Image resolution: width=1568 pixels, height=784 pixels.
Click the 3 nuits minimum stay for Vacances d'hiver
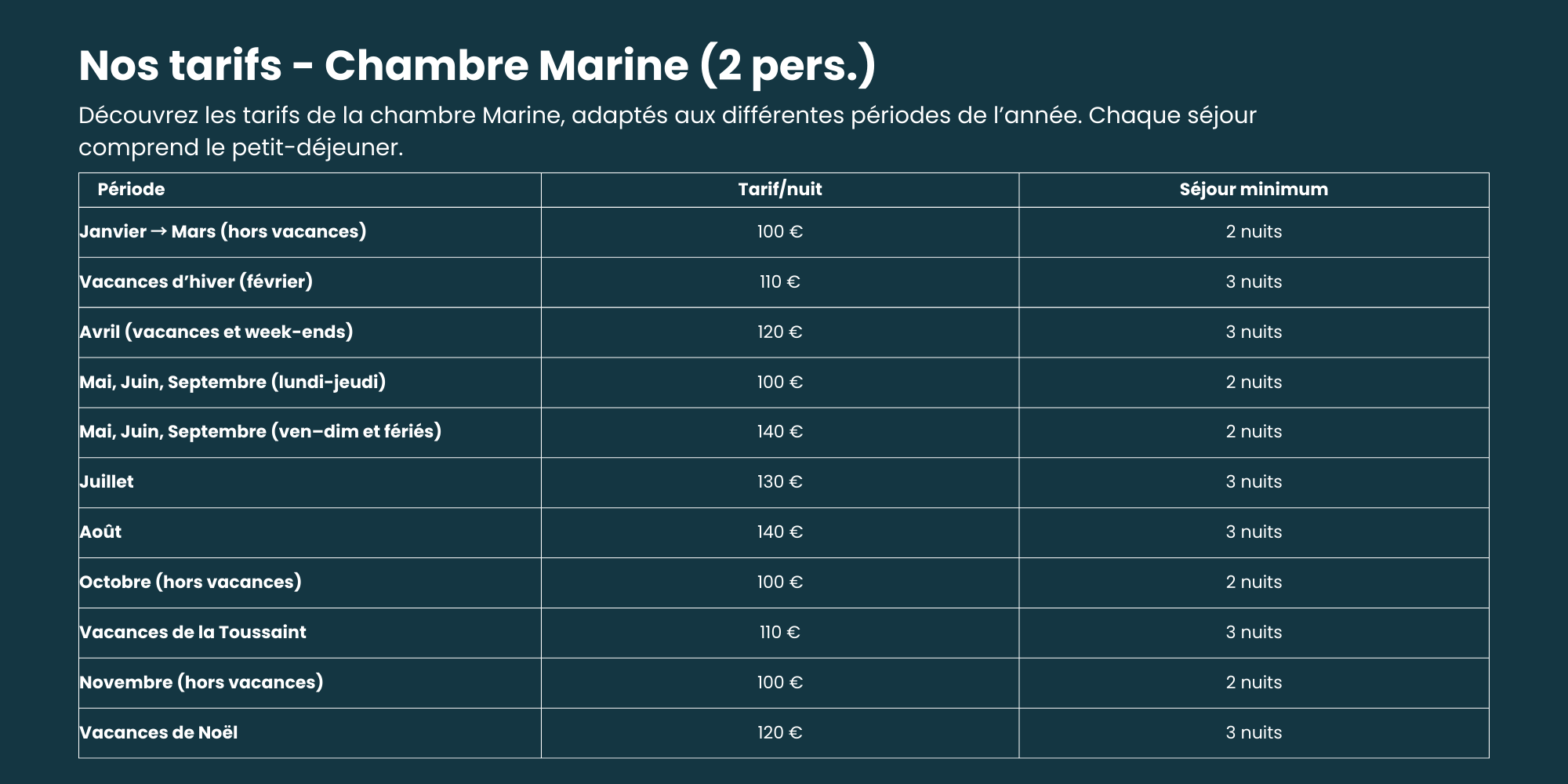click(1253, 281)
